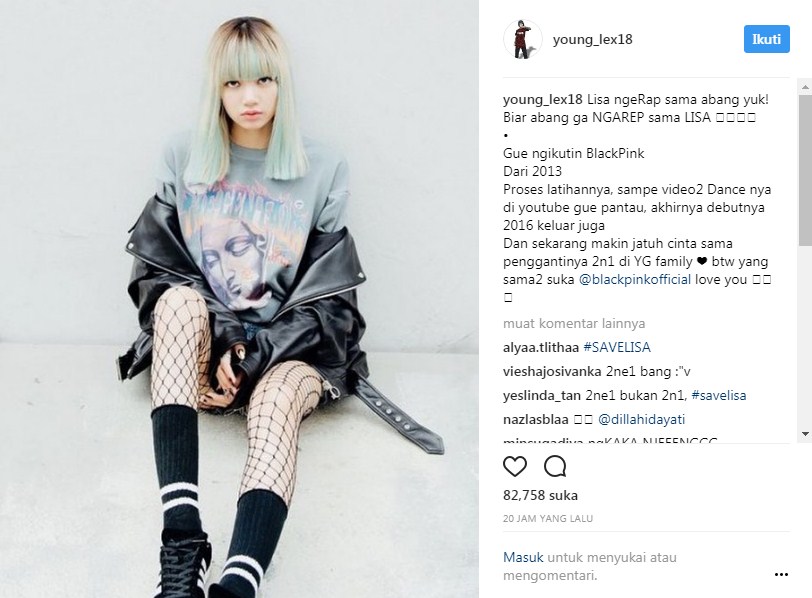This screenshot has height=598, width=812.
Task: Follow the account with the Ikuti button
Action: [766, 39]
